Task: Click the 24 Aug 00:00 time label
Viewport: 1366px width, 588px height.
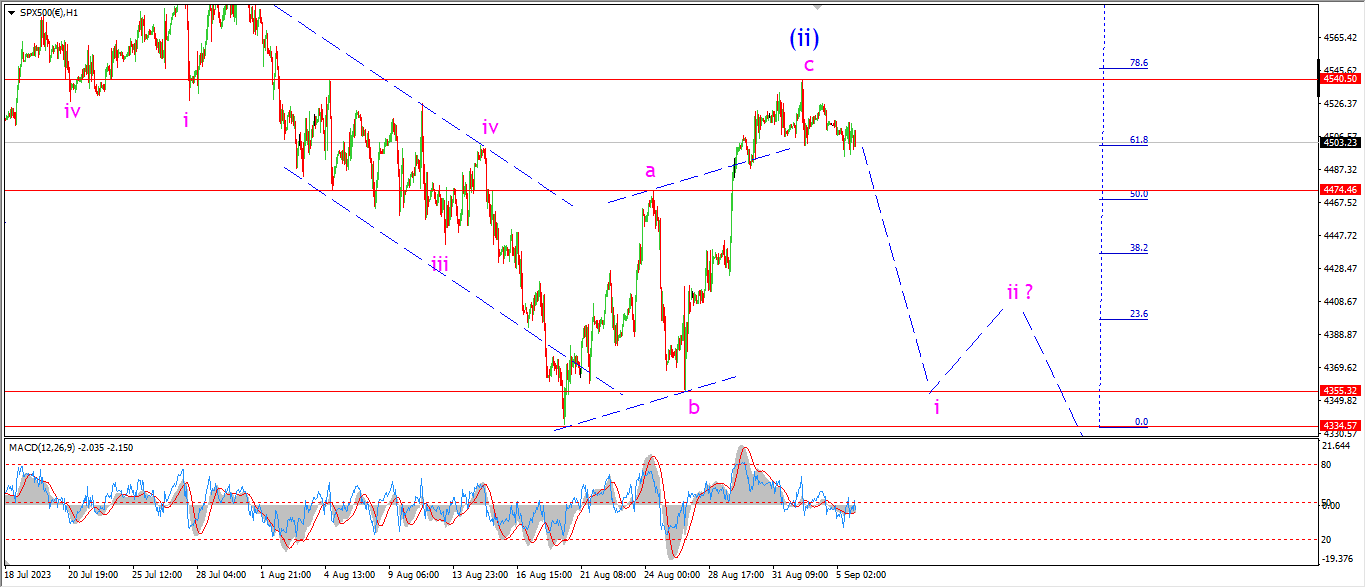Action: click(671, 576)
